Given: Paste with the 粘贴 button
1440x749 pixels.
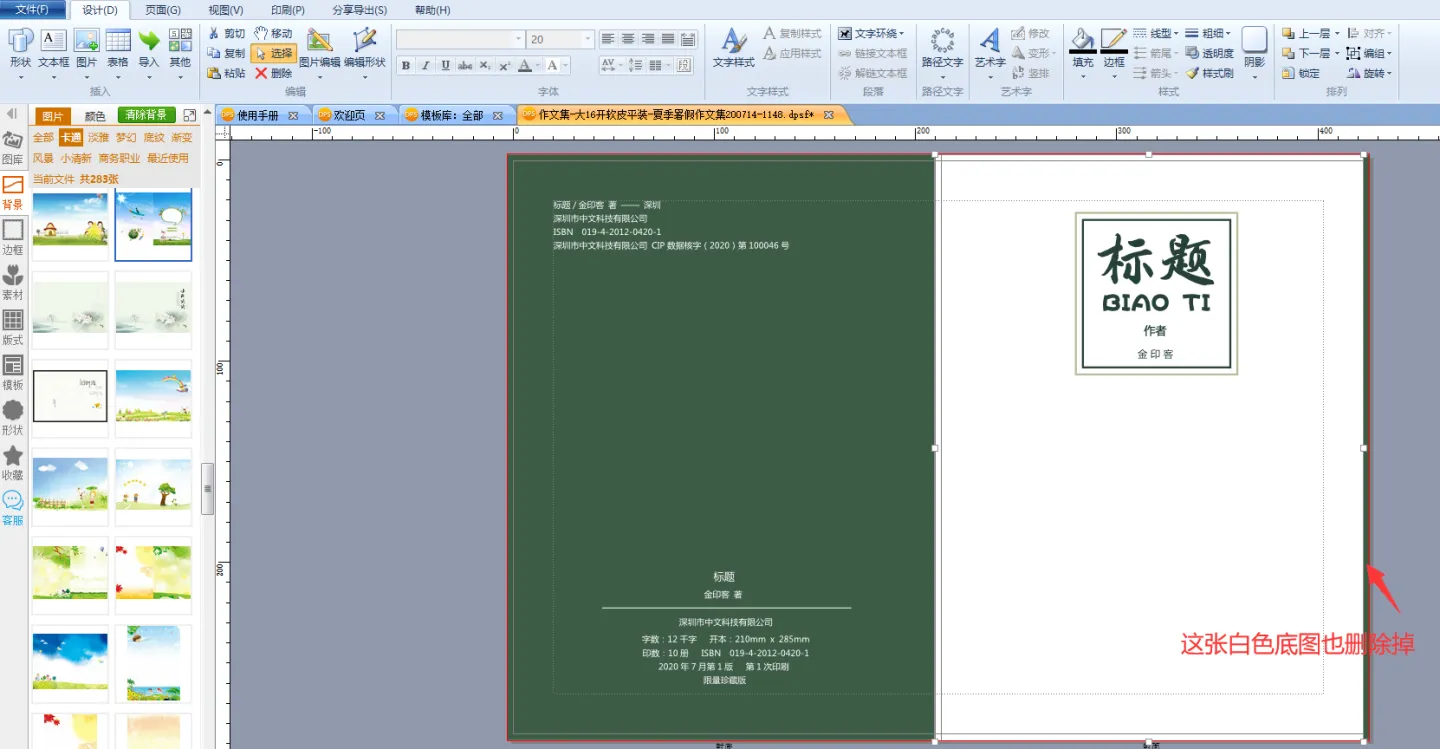Looking at the screenshot, I should (x=226, y=73).
